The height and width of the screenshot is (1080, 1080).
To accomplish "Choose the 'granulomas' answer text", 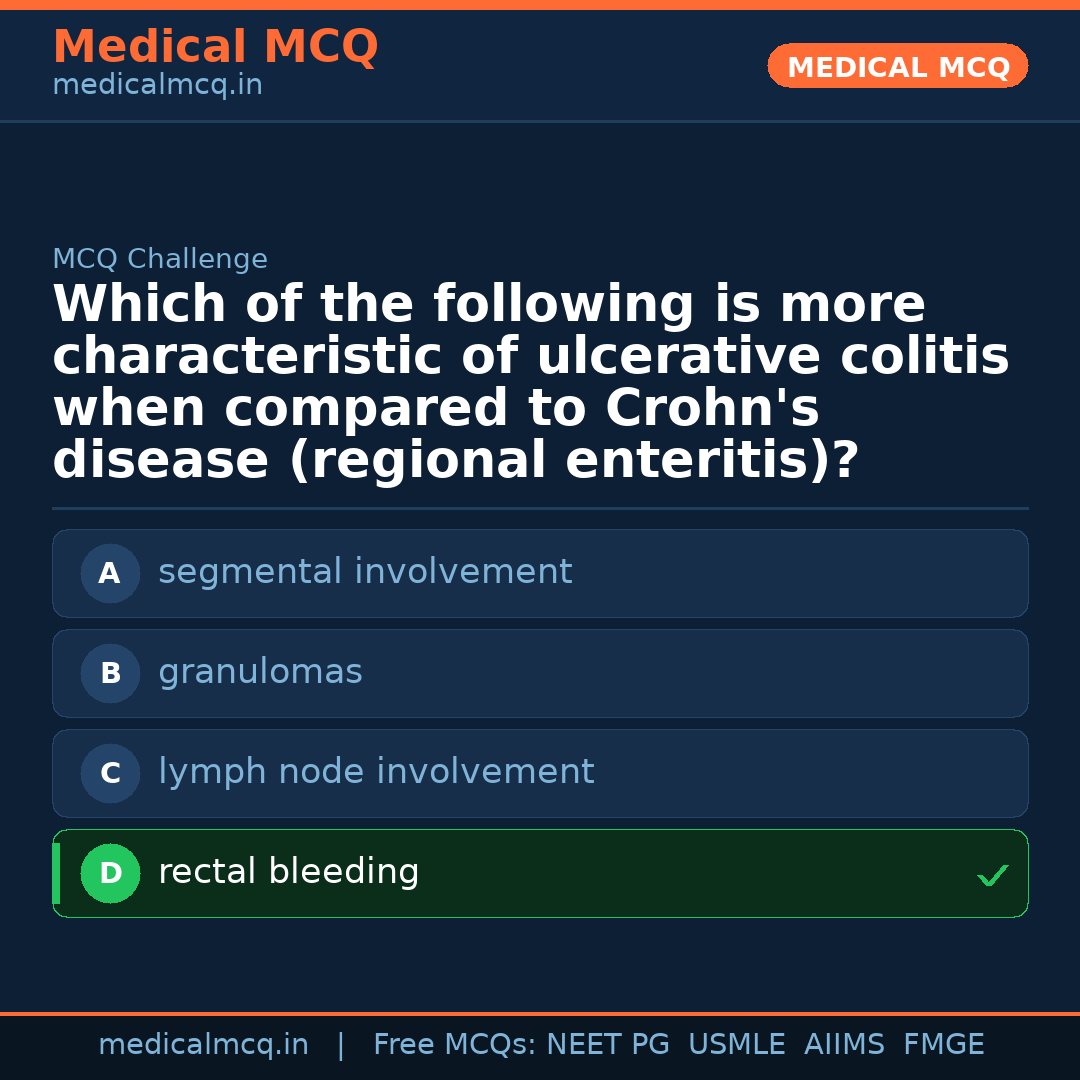I will [260, 672].
